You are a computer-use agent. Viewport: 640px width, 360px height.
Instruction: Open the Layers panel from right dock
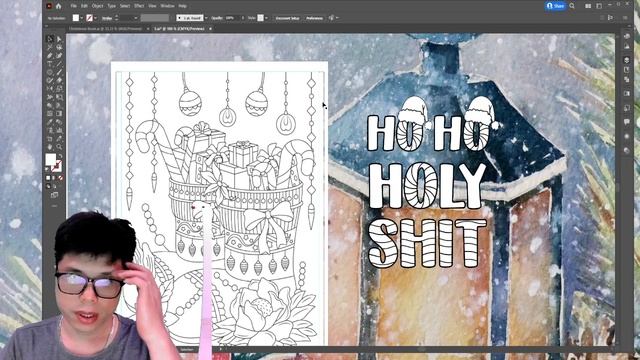(627, 60)
